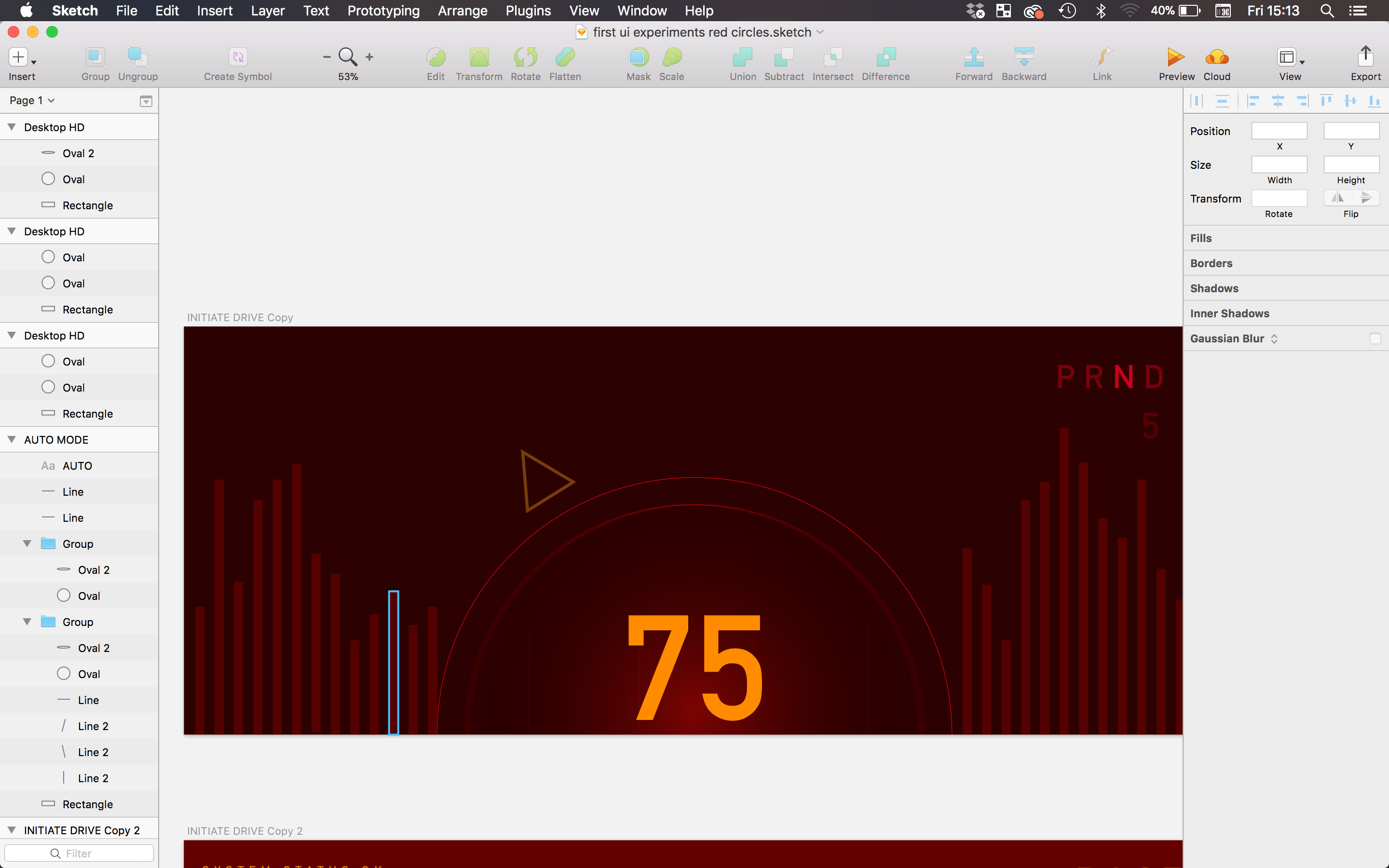Click the Flatten icon

pyautogui.click(x=565, y=57)
